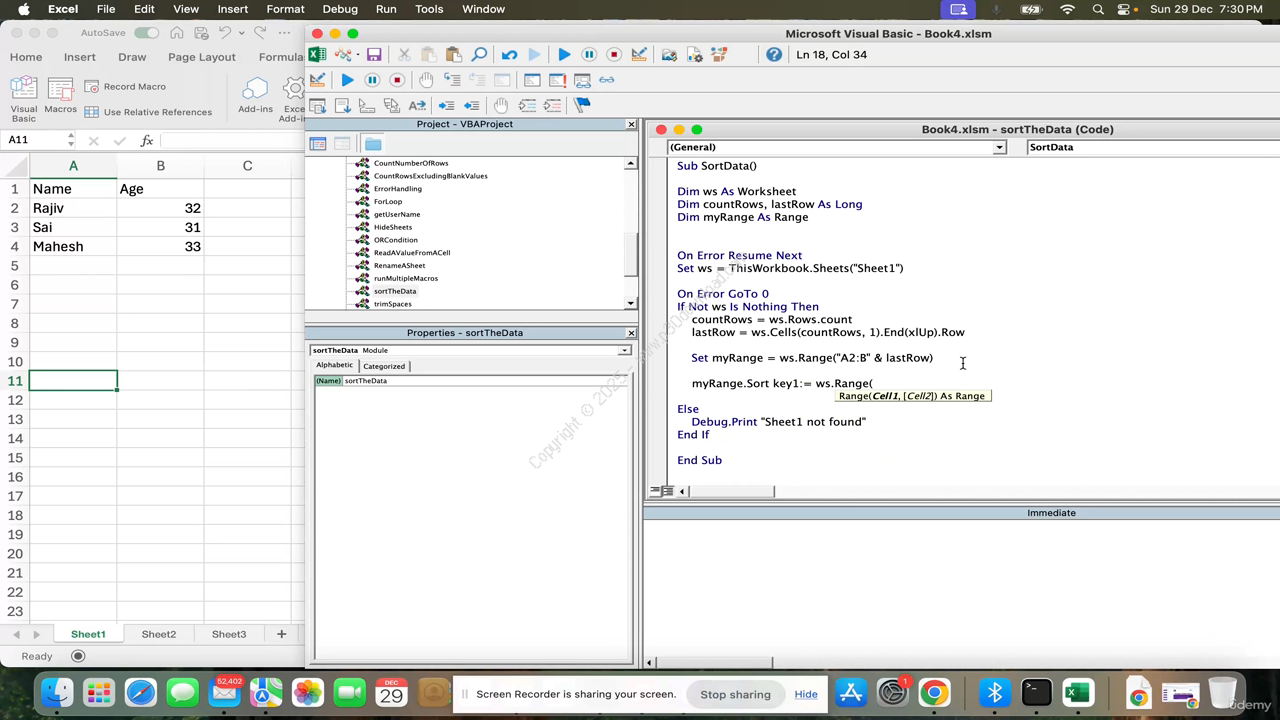1280x720 pixels.
Task: Click Record Macro in Excel ribbon
Action: click(126, 87)
